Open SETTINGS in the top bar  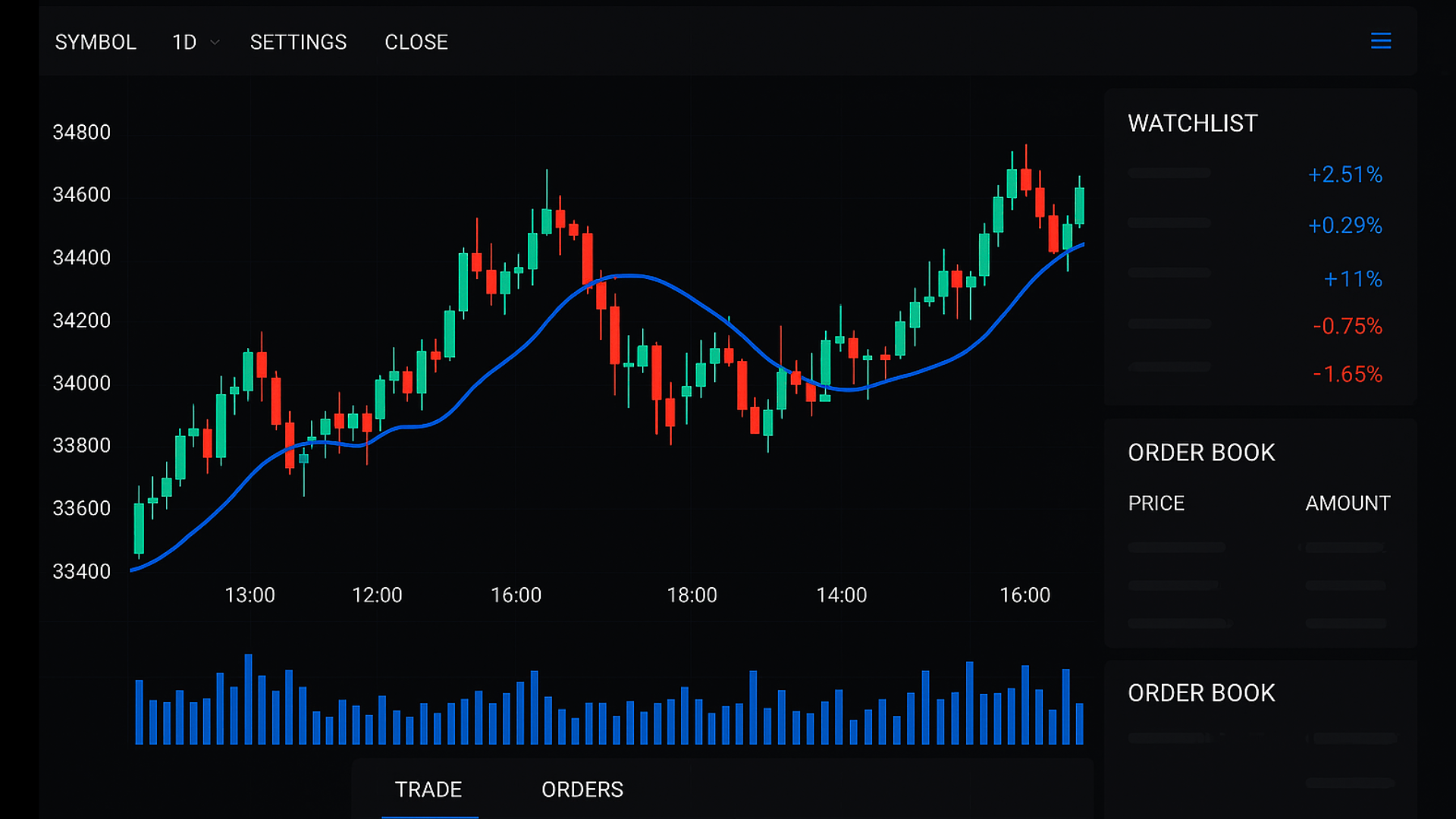298,42
